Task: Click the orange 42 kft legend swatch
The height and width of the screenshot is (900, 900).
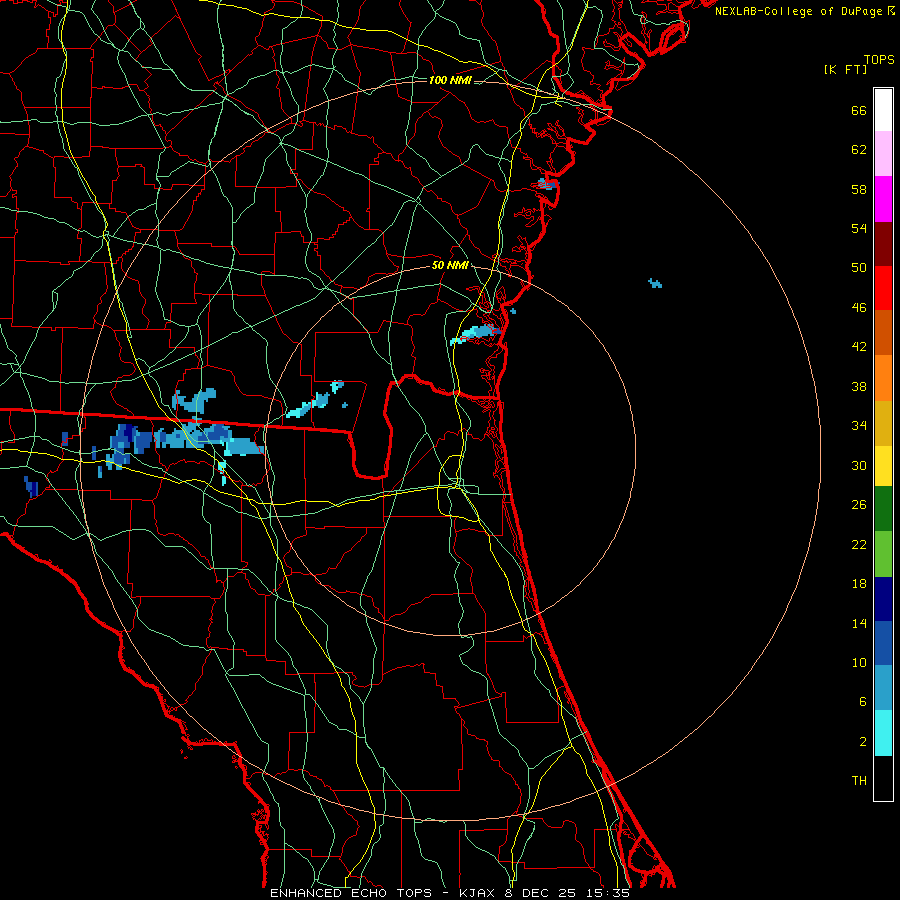Action: pyautogui.click(x=883, y=378)
